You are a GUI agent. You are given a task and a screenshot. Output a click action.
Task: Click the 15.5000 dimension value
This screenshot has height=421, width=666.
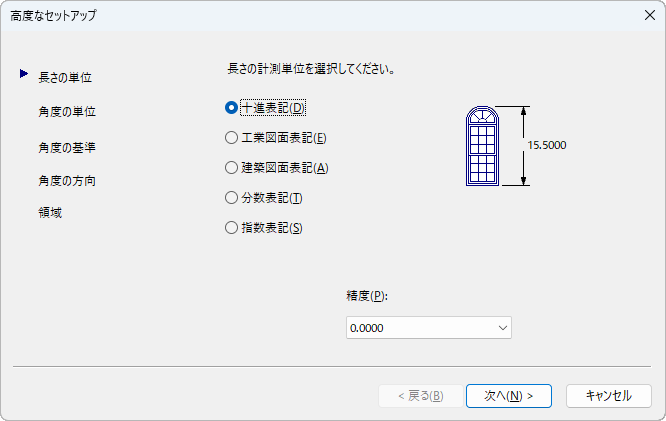tap(547, 146)
